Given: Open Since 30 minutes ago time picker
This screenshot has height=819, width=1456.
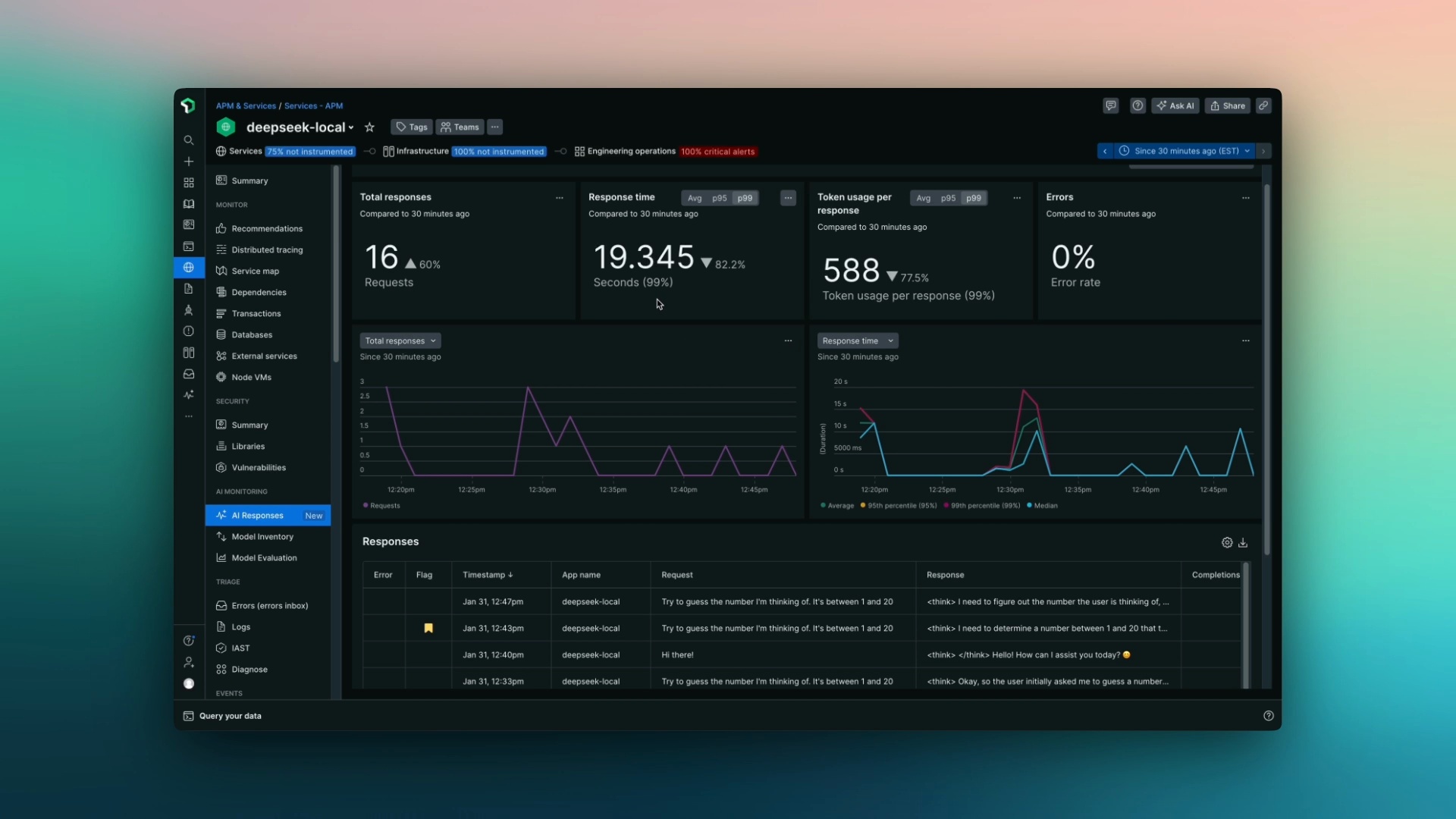Looking at the screenshot, I should click(x=1186, y=151).
